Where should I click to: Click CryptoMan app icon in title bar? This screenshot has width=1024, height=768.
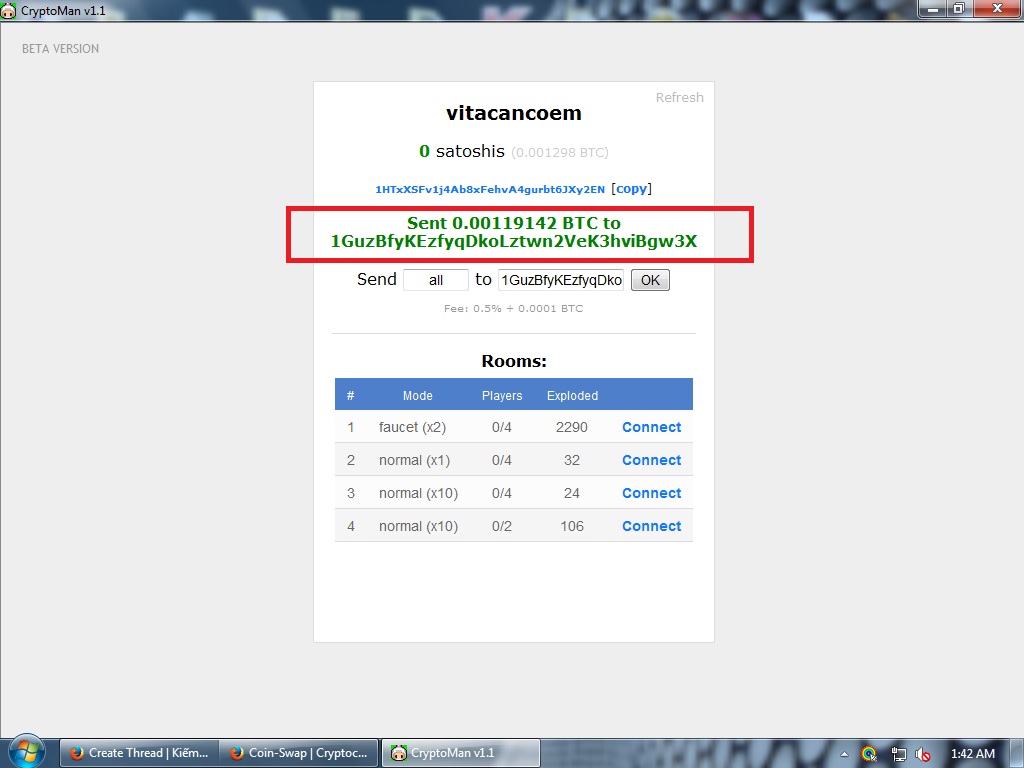(x=8, y=10)
